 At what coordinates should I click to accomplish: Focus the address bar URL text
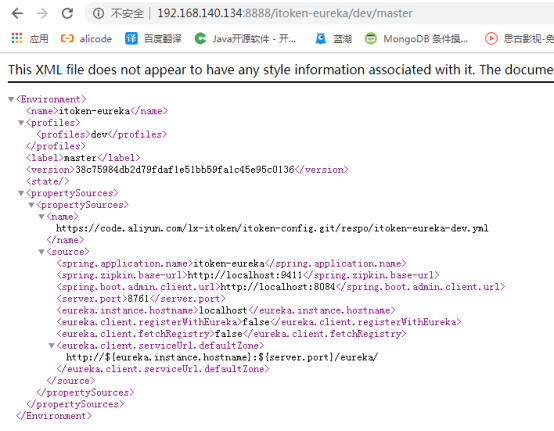point(285,13)
